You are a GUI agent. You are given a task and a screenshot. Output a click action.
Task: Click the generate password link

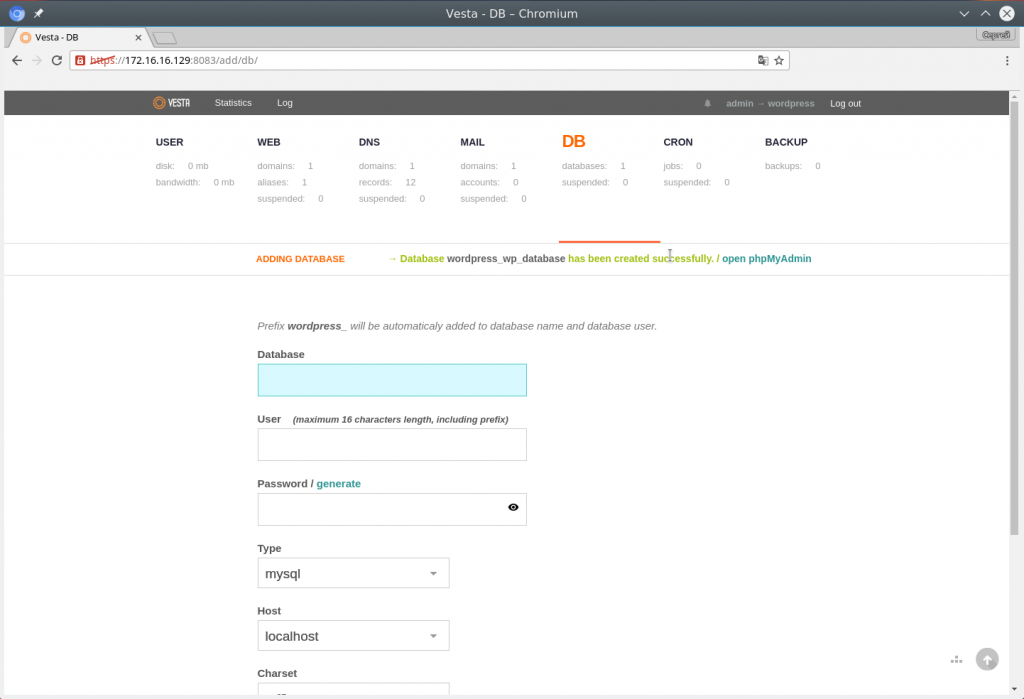click(338, 484)
